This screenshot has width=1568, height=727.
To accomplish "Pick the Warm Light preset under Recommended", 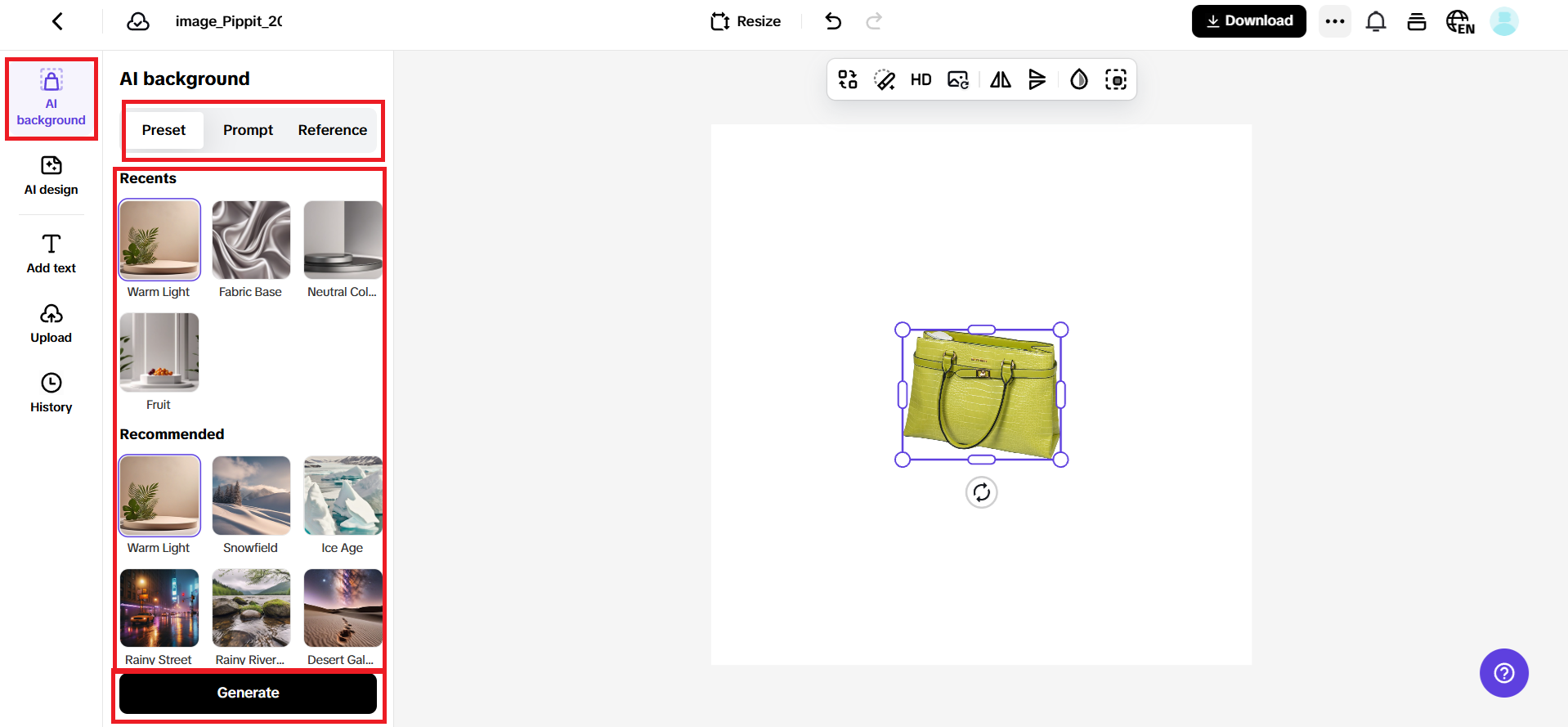I will (159, 496).
